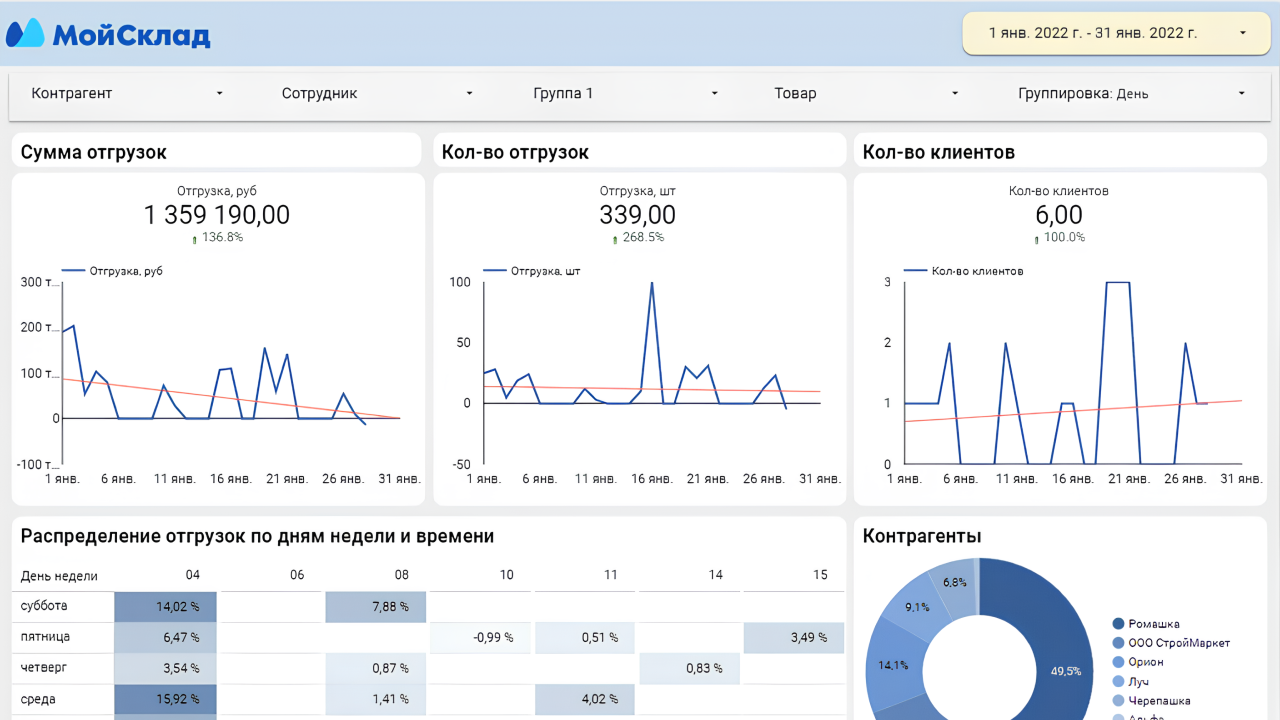This screenshot has width=1280, height=720.
Task: Select the Луч legend item
Action: (x=1130, y=682)
